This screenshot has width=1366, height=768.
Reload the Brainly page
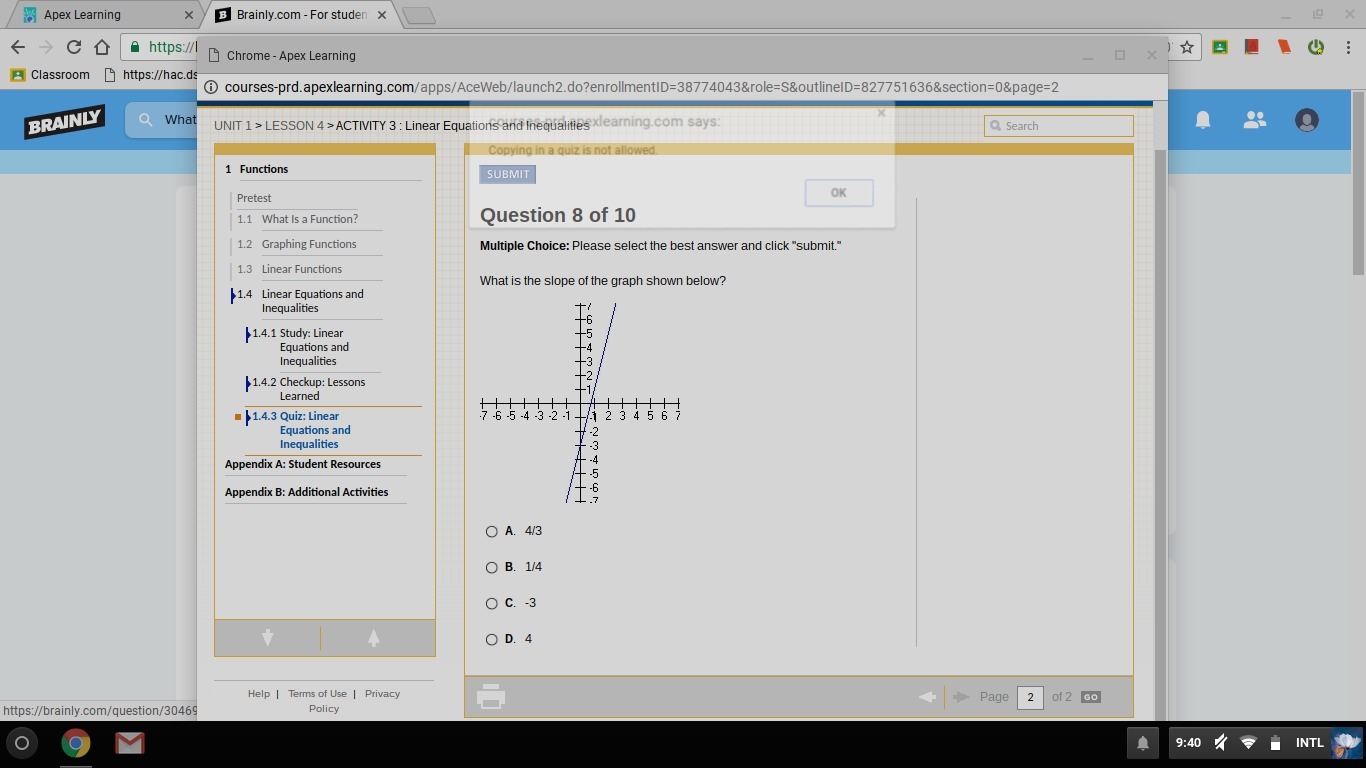[73, 47]
